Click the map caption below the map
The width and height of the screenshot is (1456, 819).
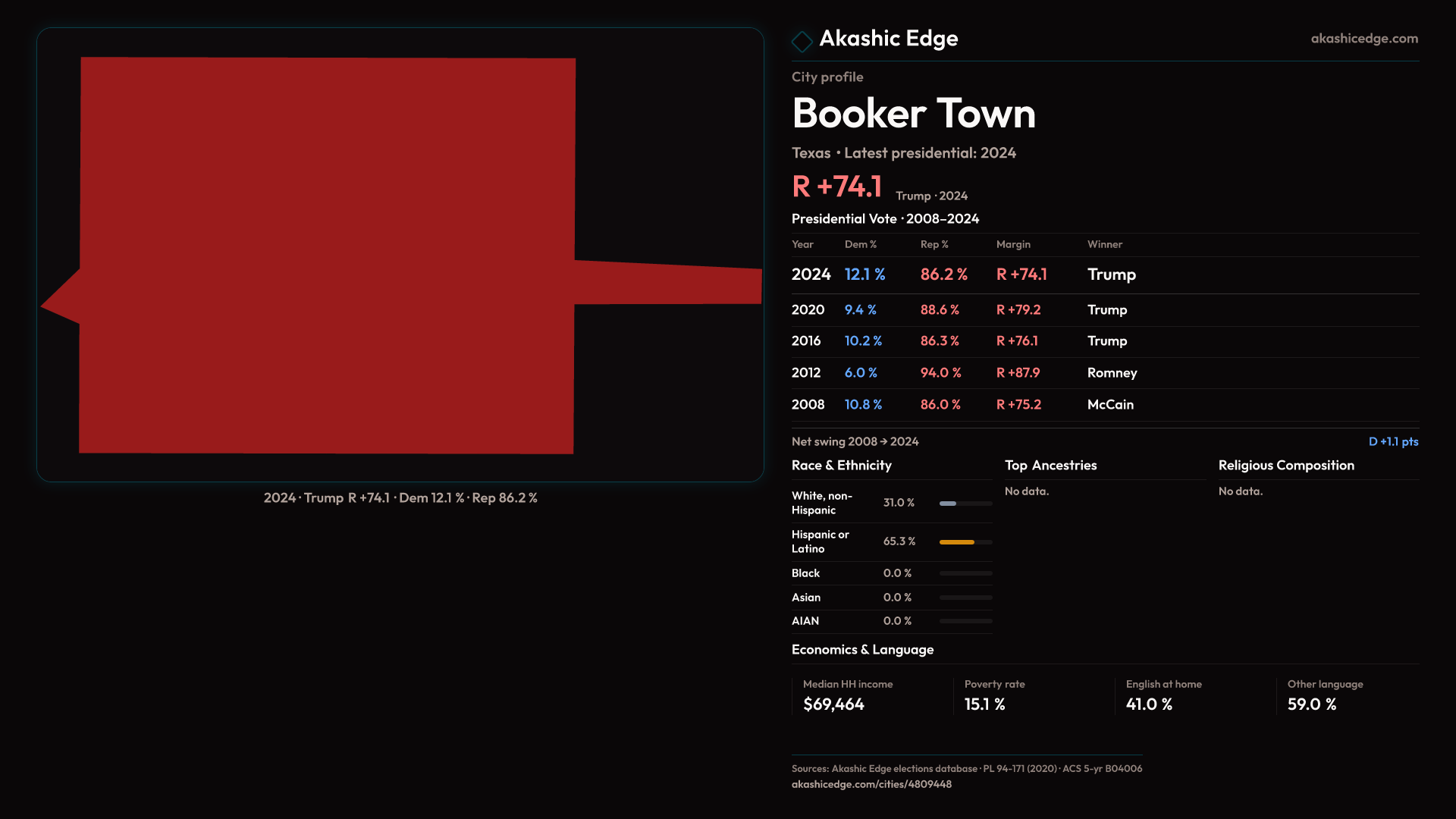coord(400,498)
